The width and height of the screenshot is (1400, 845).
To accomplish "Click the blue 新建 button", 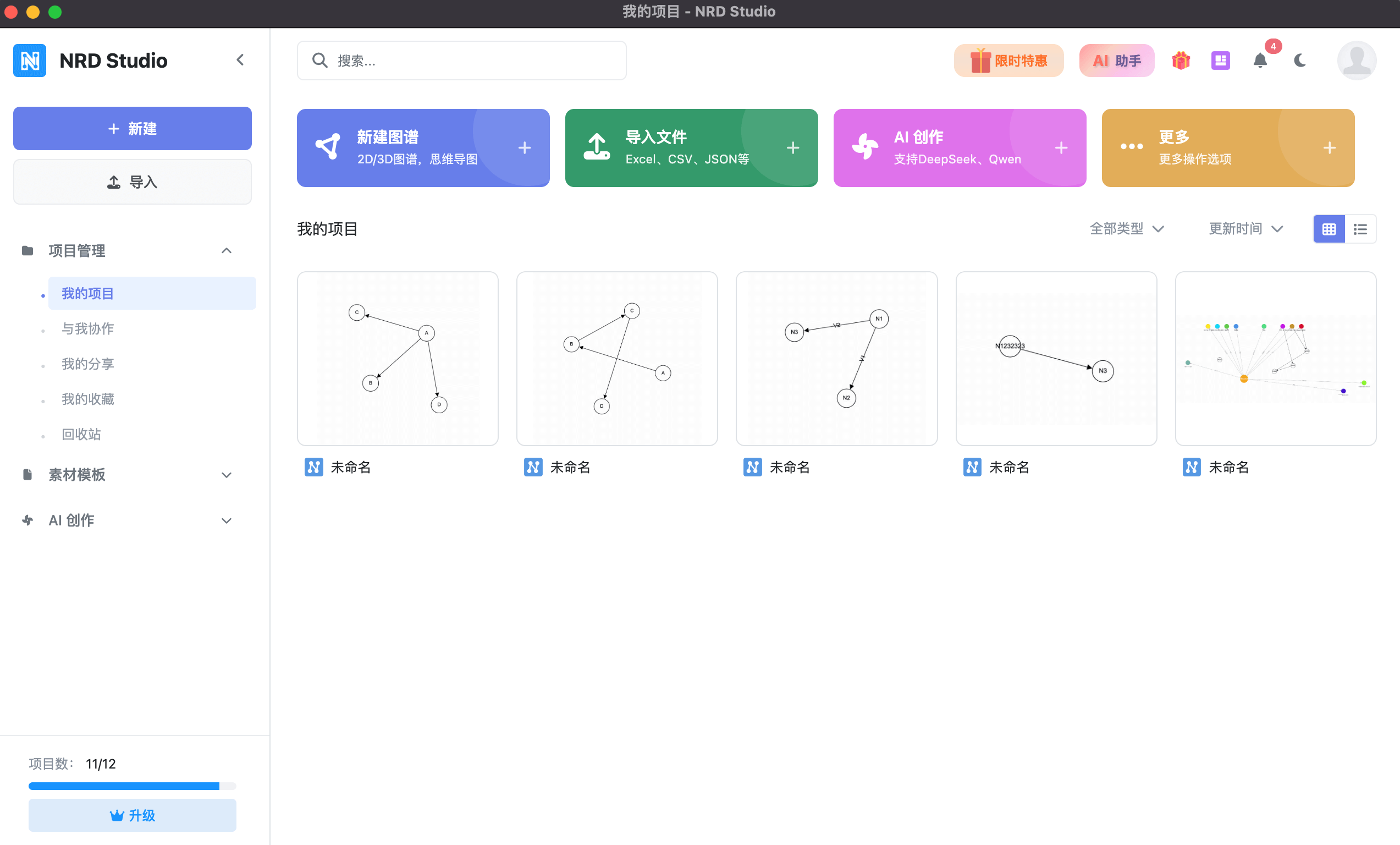I will coord(132,128).
